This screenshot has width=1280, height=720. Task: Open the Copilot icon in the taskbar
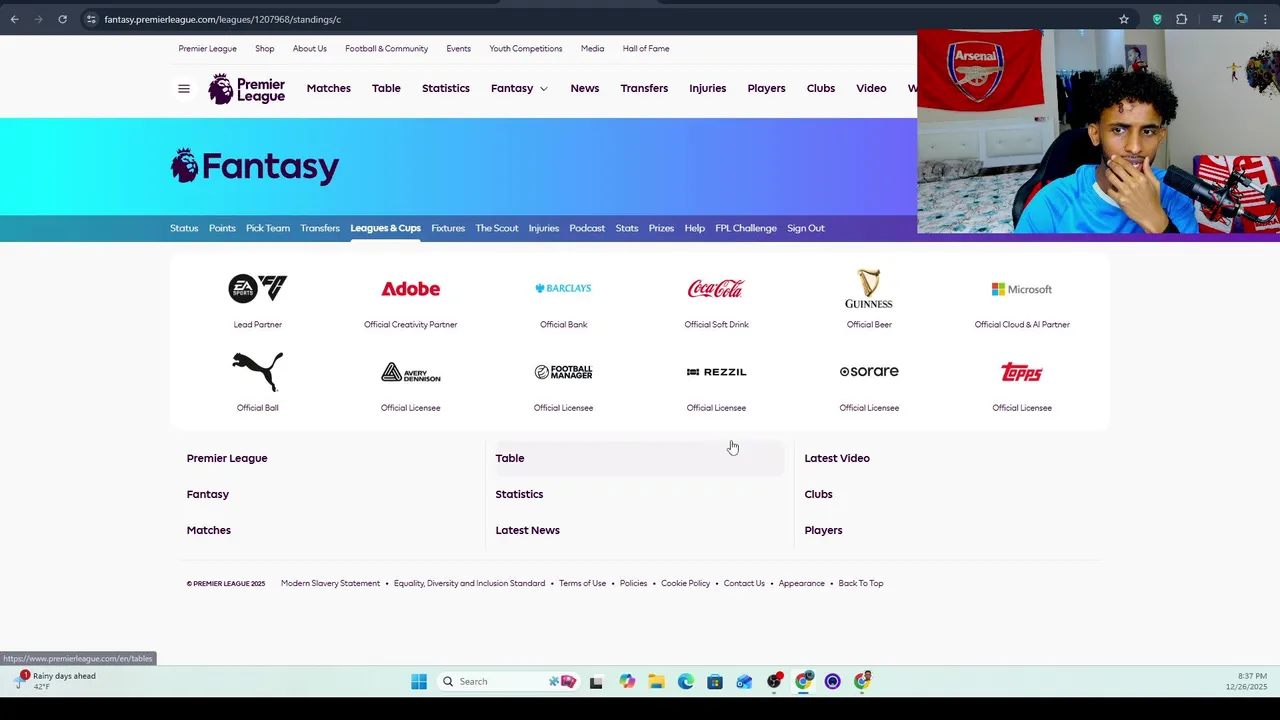click(x=627, y=682)
